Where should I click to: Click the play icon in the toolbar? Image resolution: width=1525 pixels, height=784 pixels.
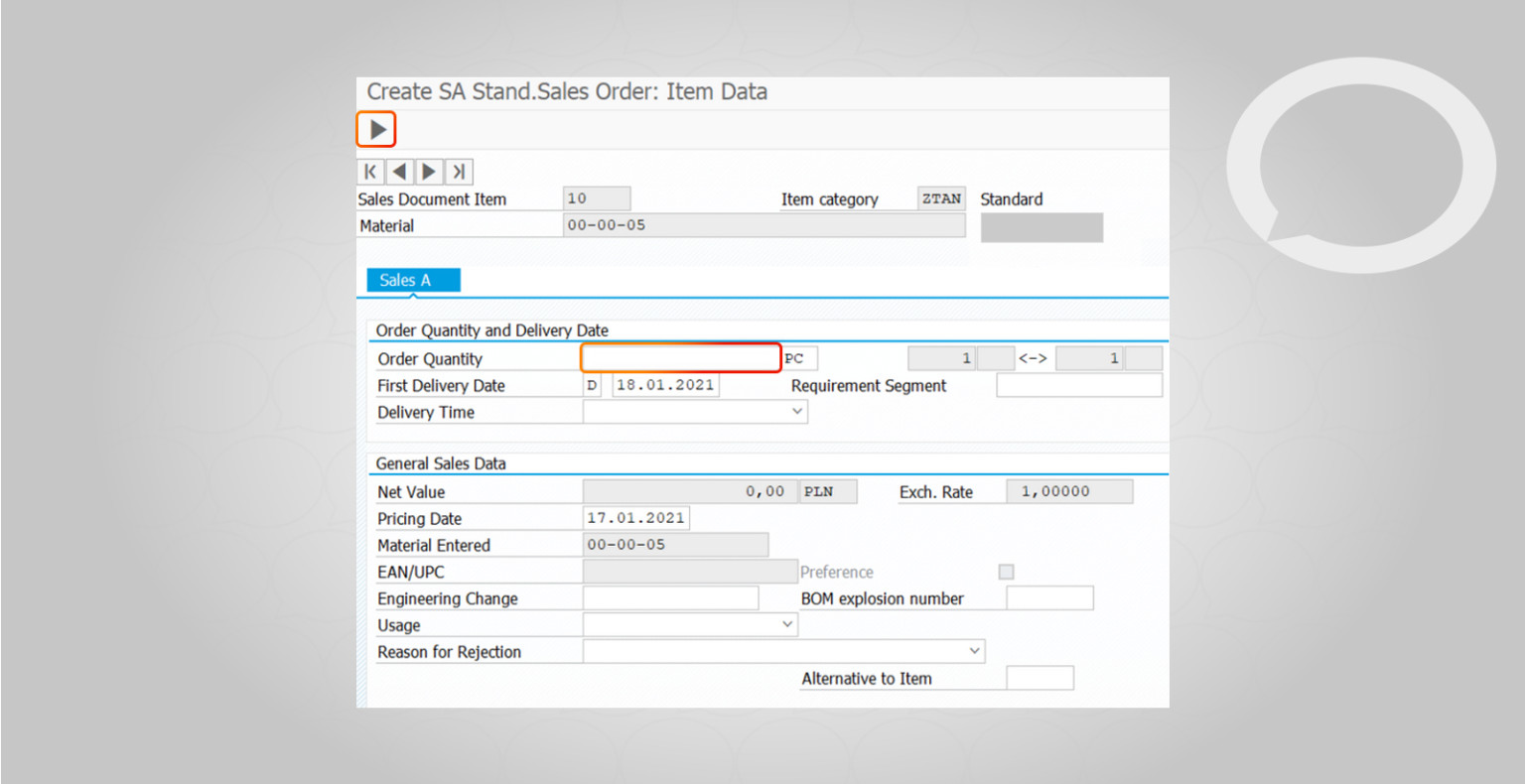click(x=376, y=129)
